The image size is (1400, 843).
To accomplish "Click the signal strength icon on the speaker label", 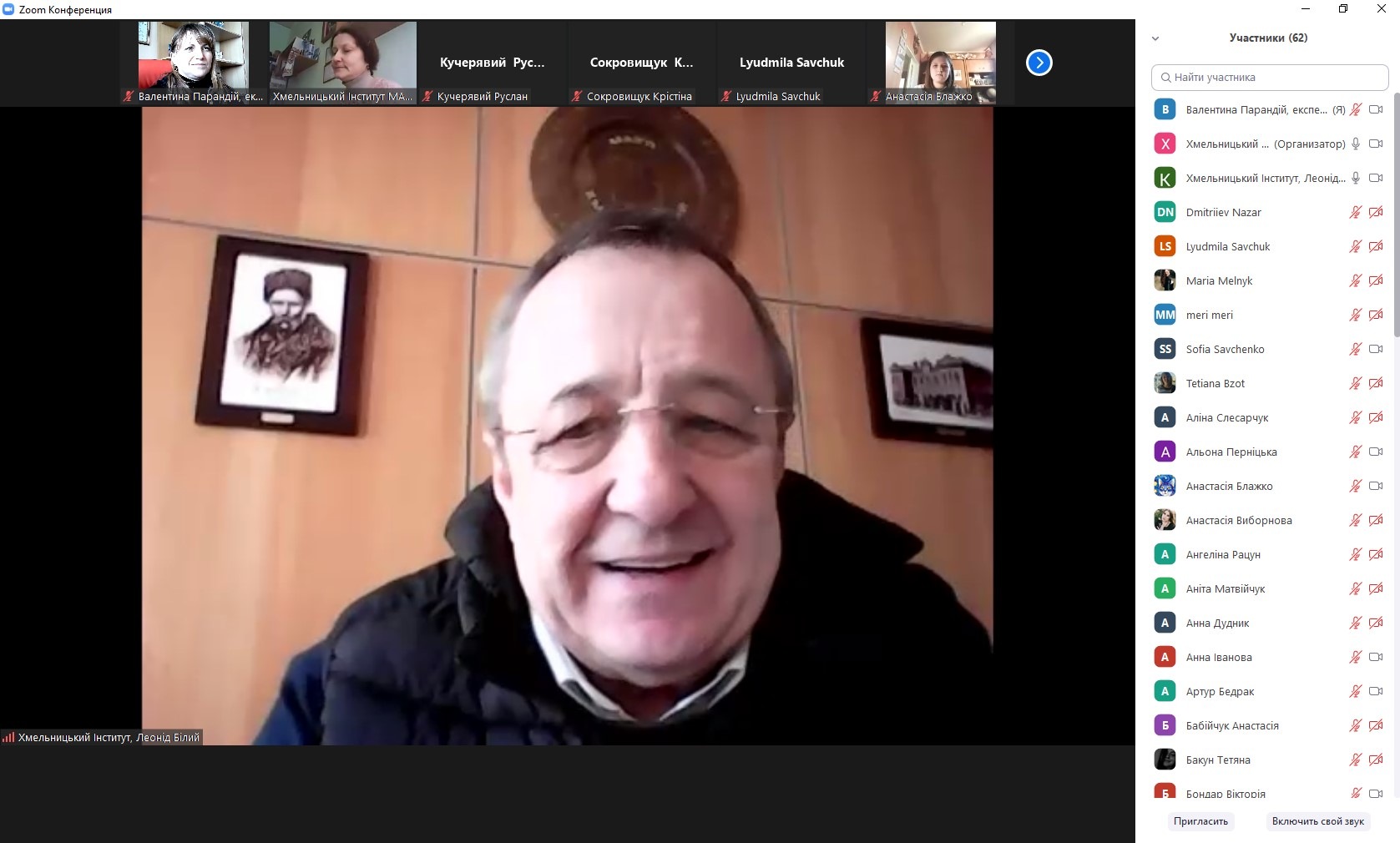I will pyautogui.click(x=8, y=737).
